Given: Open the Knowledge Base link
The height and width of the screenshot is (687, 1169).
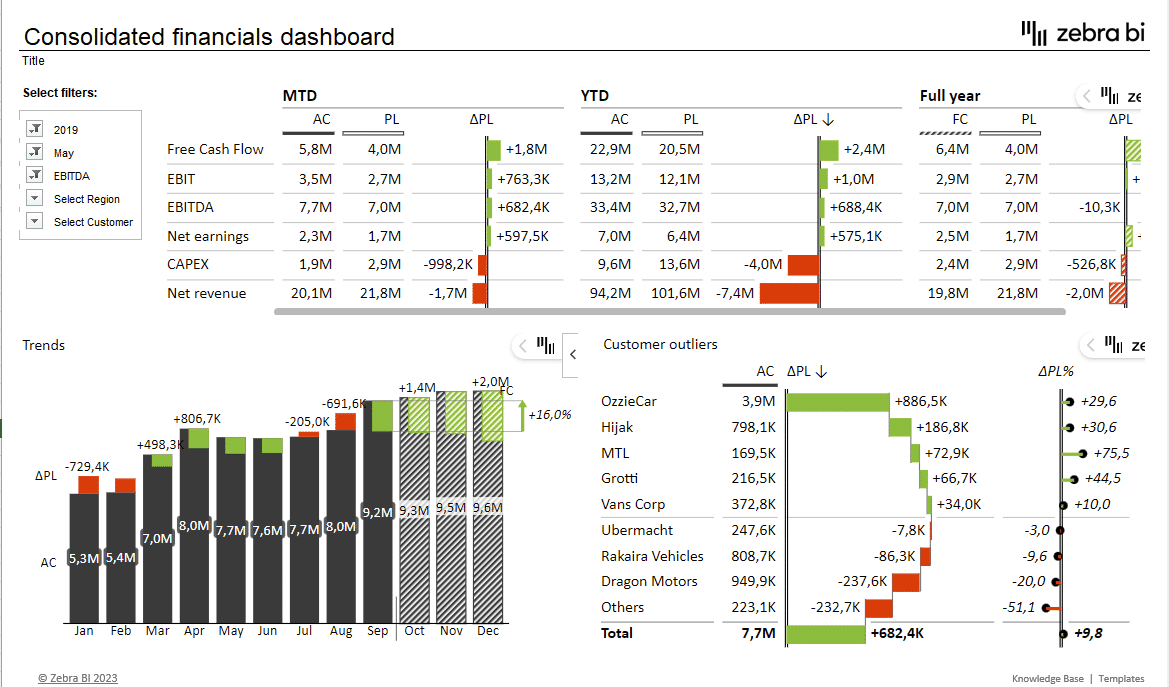Looking at the screenshot, I should (x=1047, y=679).
